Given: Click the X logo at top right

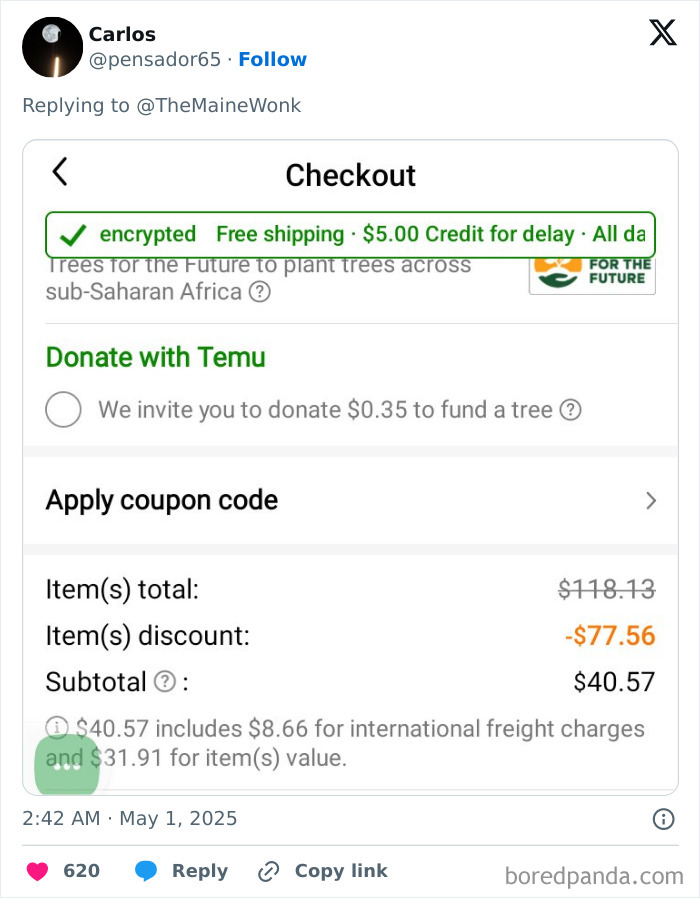Looking at the screenshot, I should pos(661,33).
